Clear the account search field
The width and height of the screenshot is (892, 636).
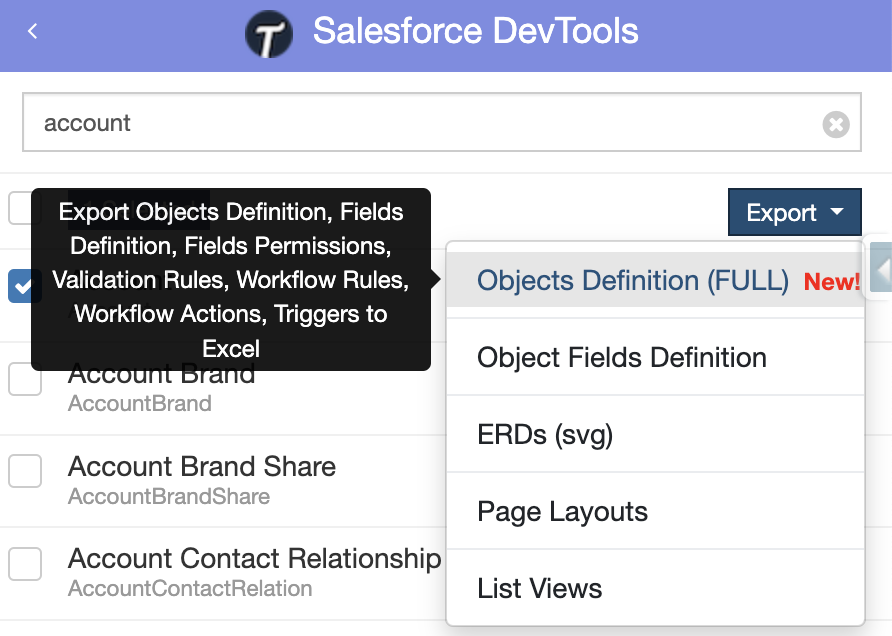(x=836, y=124)
